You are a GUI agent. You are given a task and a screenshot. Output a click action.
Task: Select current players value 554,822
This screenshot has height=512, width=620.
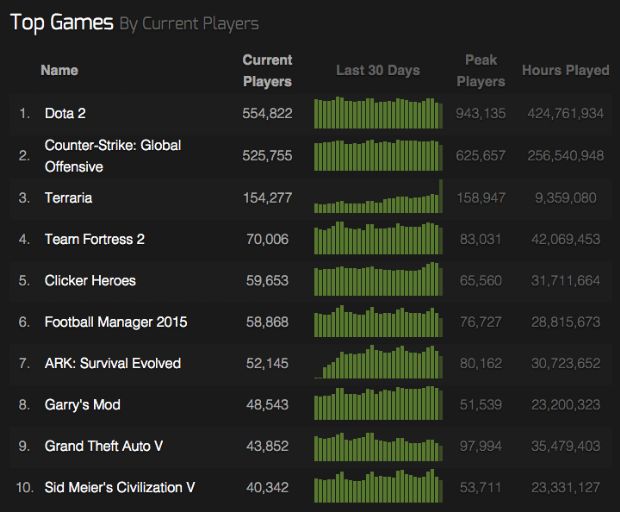[267, 113]
